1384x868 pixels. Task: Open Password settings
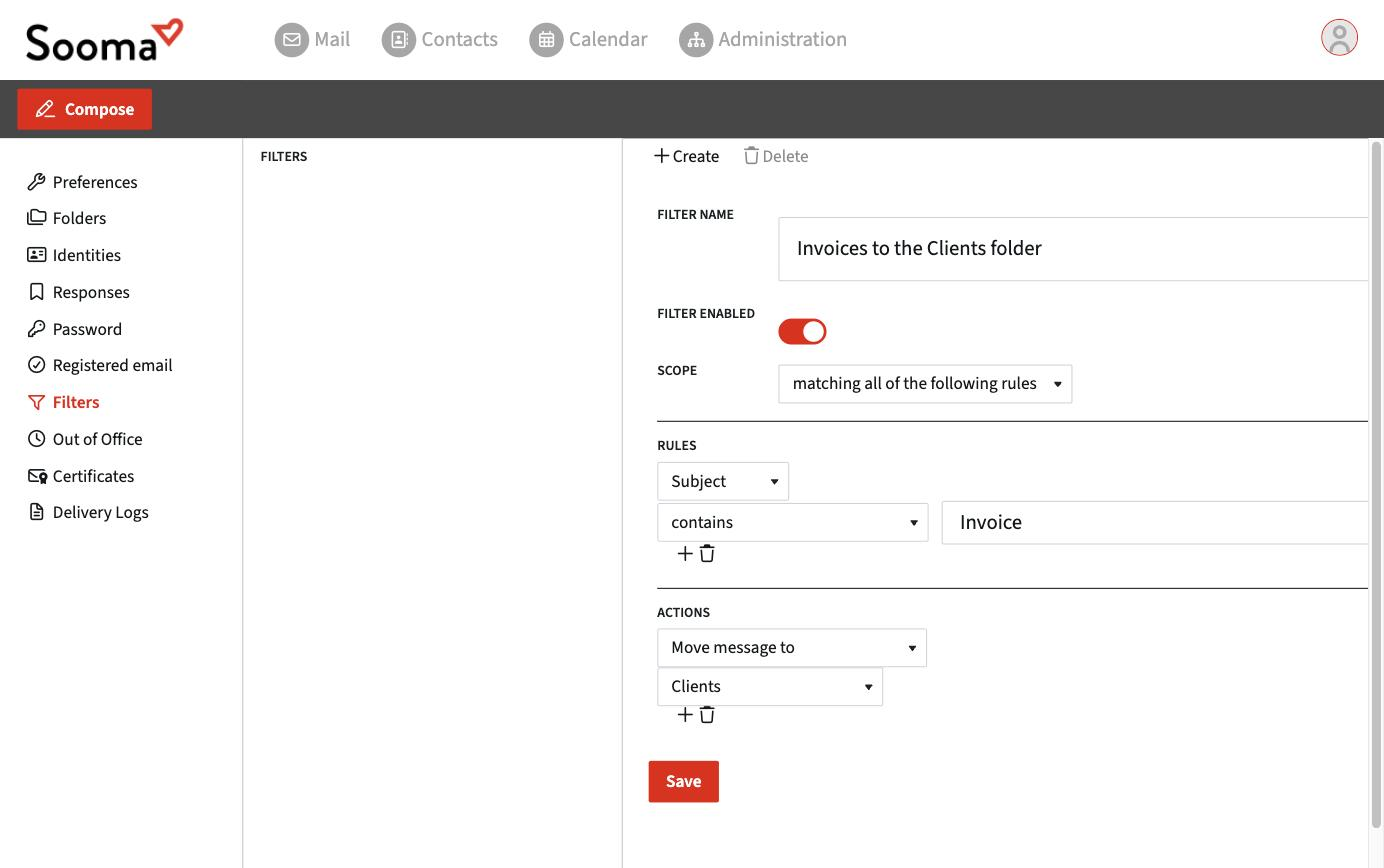74,329
